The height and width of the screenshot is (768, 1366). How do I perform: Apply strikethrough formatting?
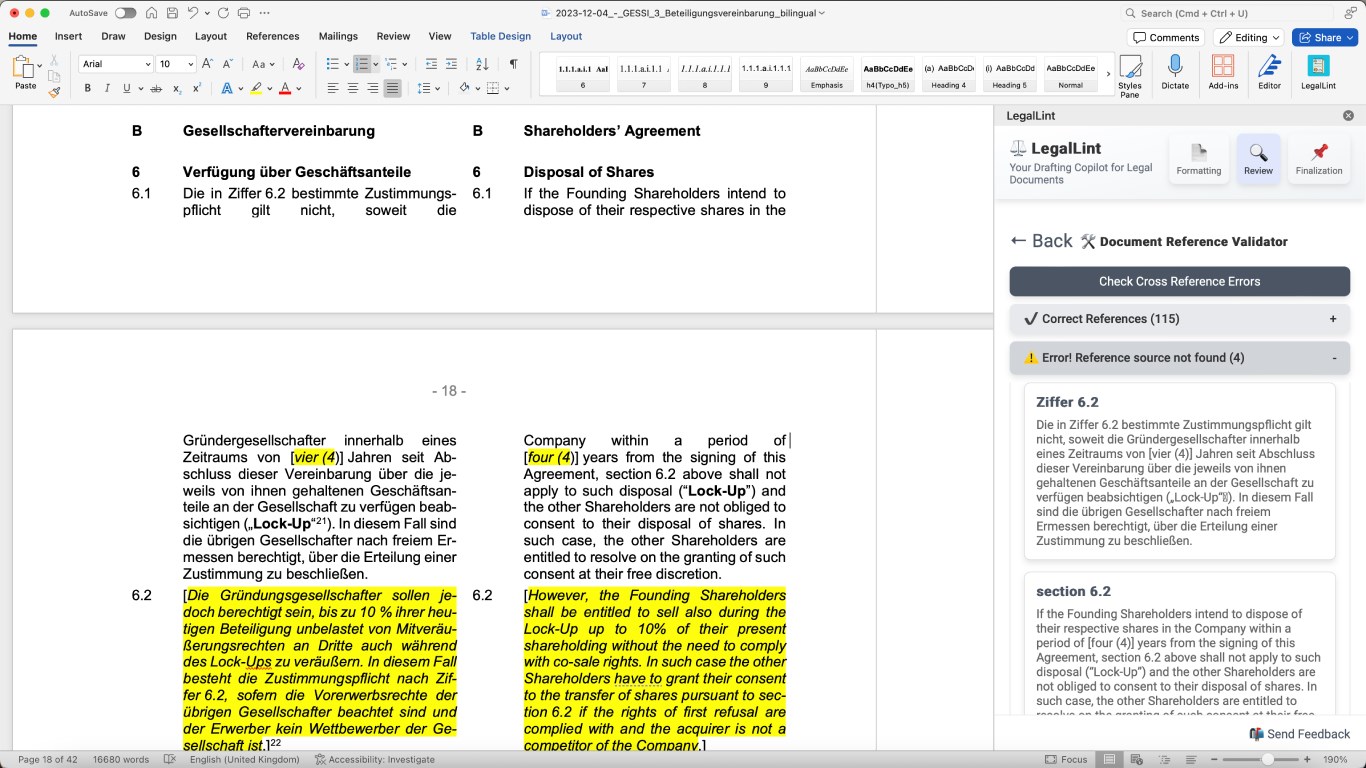coord(155,88)
